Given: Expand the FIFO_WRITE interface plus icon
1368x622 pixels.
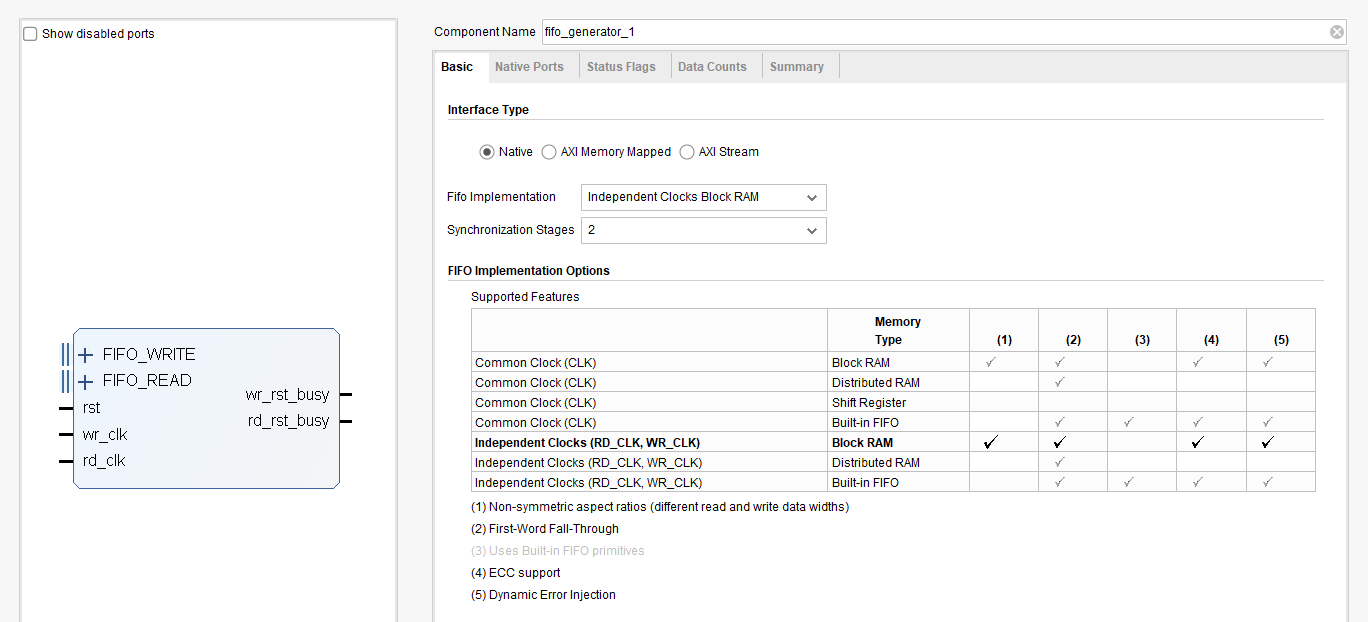Looking at the screenshot, I should click(x=86, y=355).
